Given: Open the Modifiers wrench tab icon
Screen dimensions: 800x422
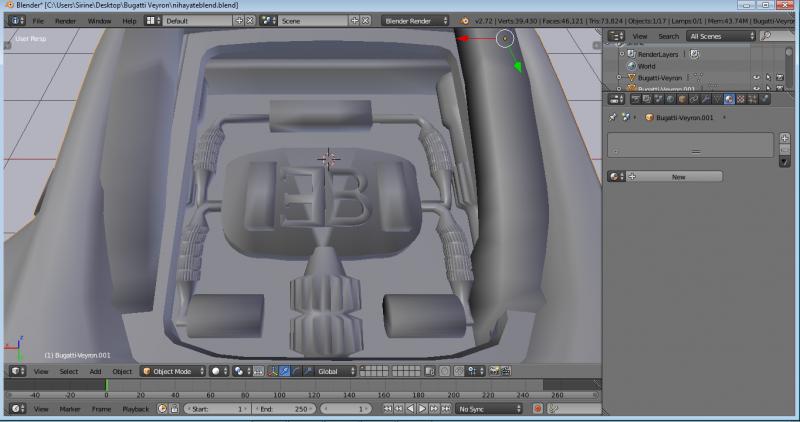Looking at the screenshot, I should pyautogui.click(x=706, y=98).
